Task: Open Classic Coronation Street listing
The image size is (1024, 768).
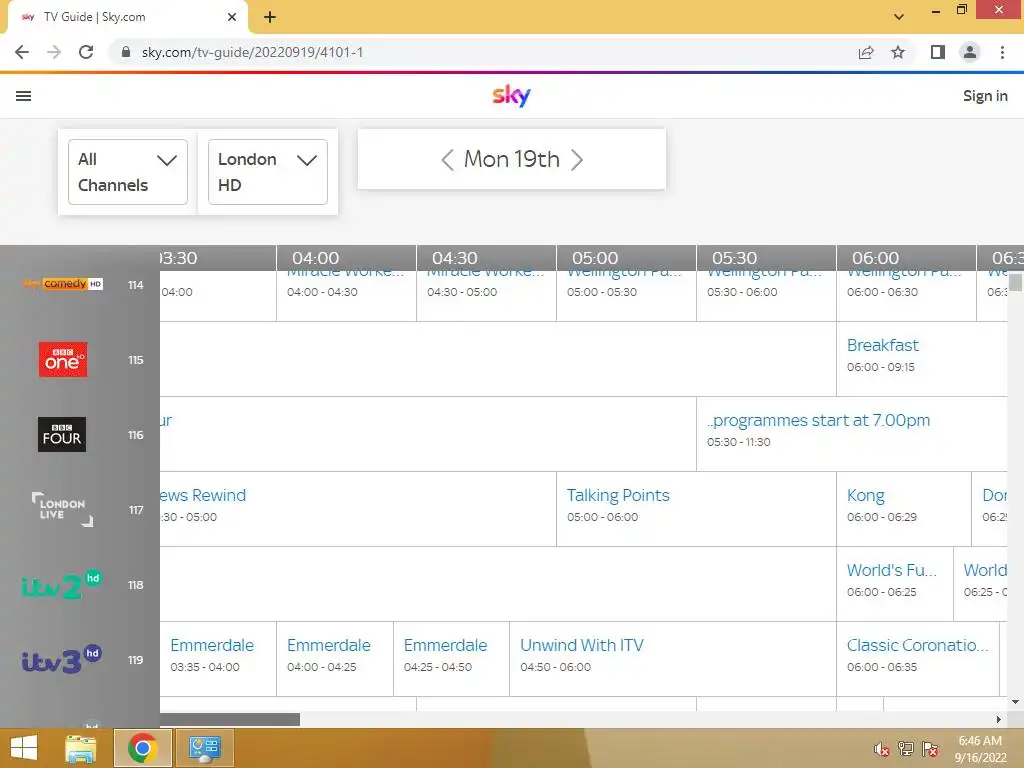Action: tap(918, 659)
